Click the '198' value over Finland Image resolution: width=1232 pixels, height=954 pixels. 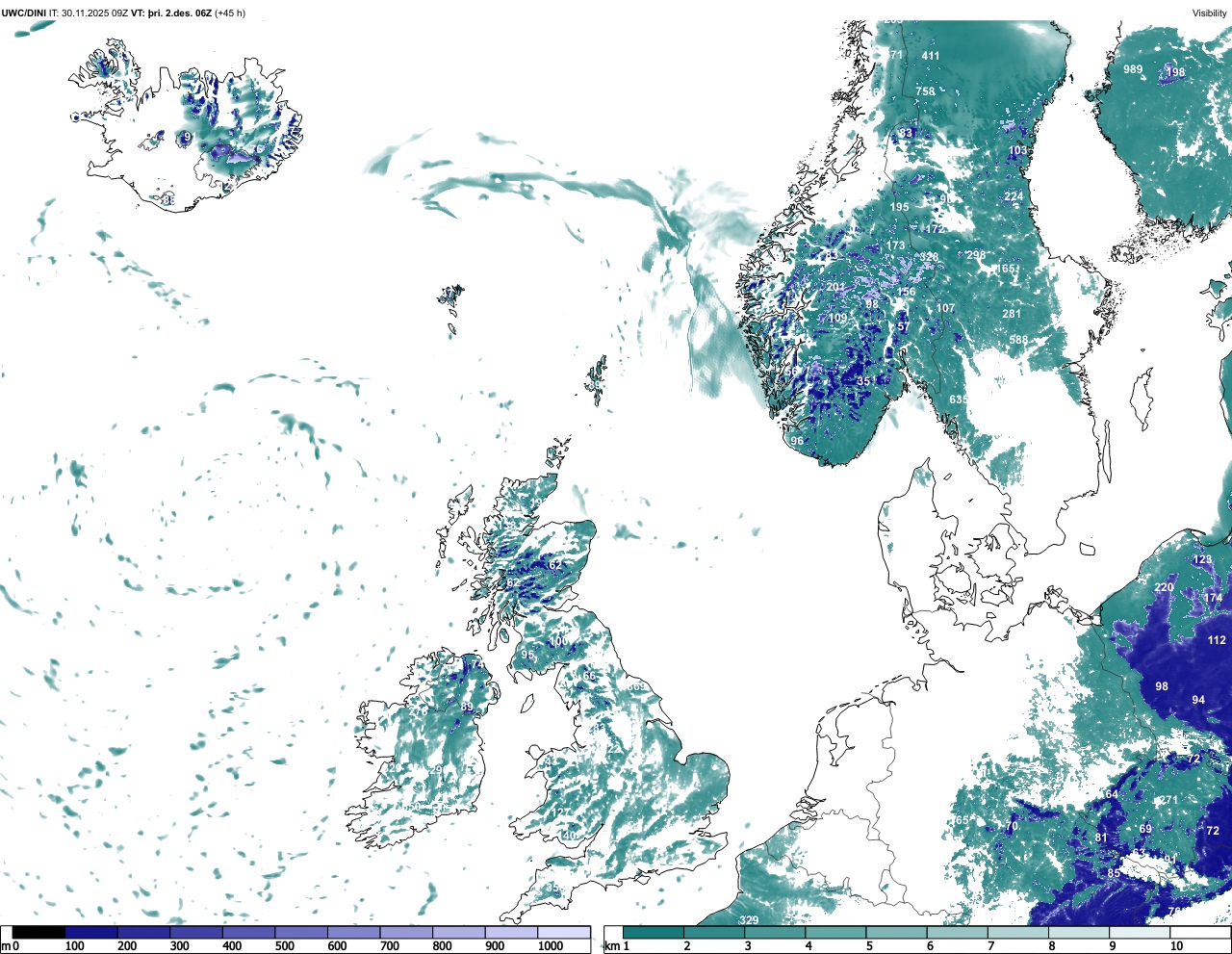[x=1175, y=72]
